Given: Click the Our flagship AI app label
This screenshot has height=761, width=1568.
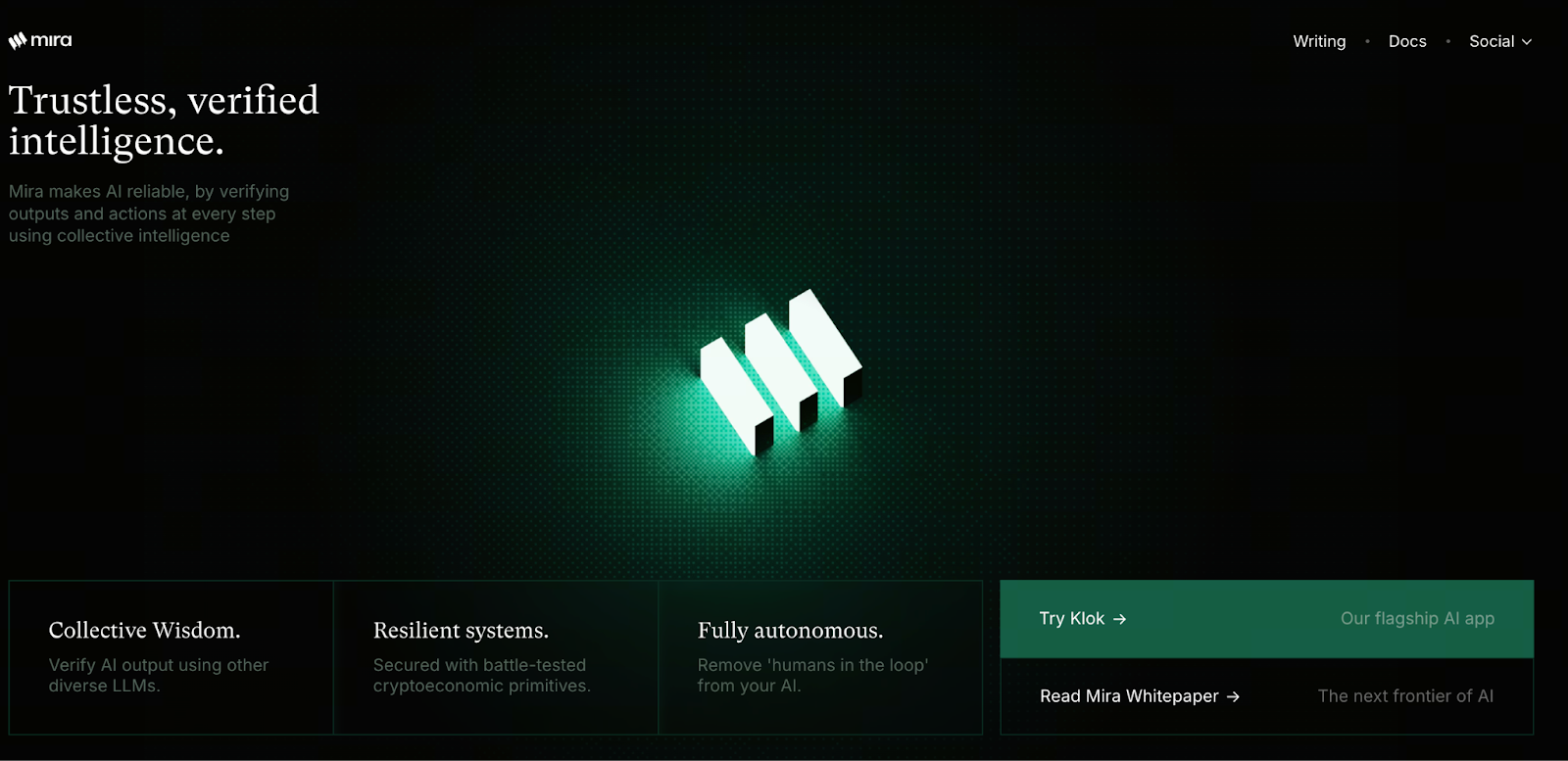Looking at the screenshot, I should tap(1417, 619).
